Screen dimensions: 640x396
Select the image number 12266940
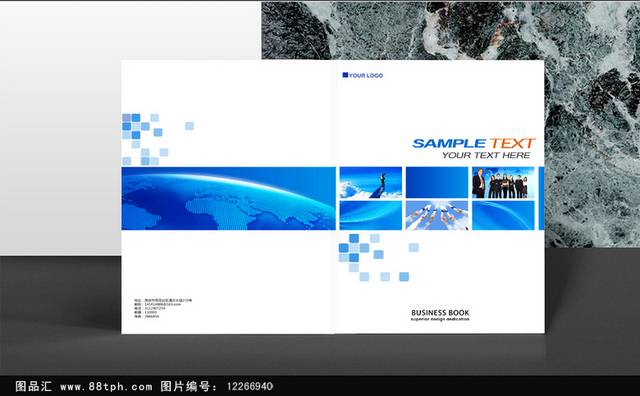click(x=250, y=386)
